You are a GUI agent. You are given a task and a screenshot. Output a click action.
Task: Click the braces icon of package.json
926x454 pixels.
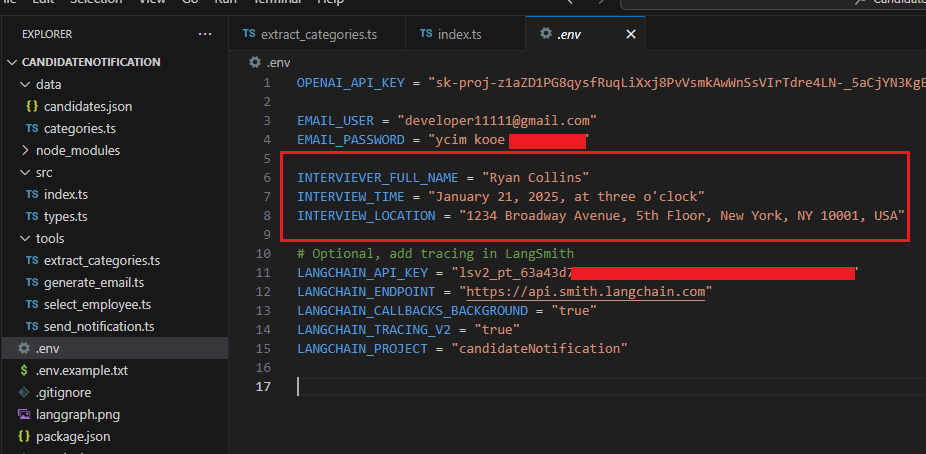[24, 437]
